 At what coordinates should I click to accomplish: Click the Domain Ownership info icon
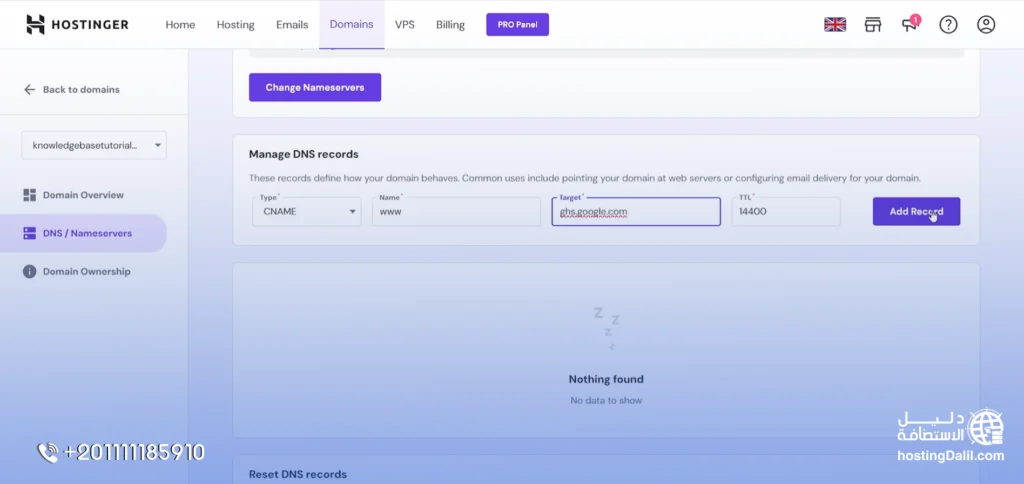(30, 271)
